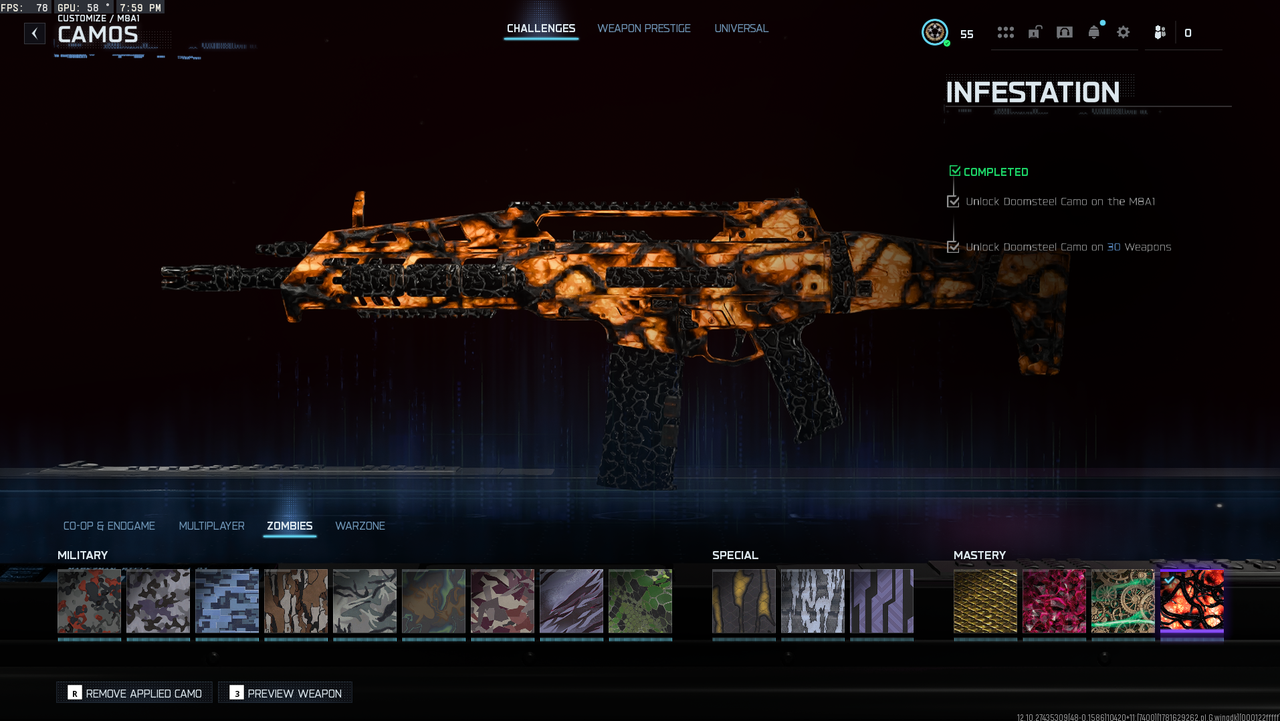Screen dimensions: 1280x721
Task: Click the Unlock Doomsteel on M8A1 checkbox
Action: (x=953, y=202)
